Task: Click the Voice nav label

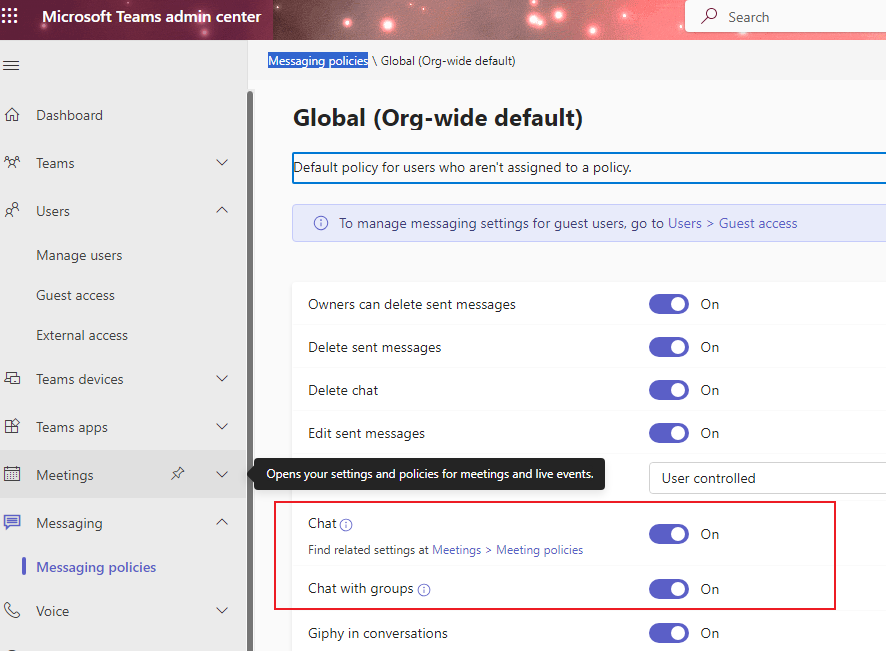Action: [53, 611]
